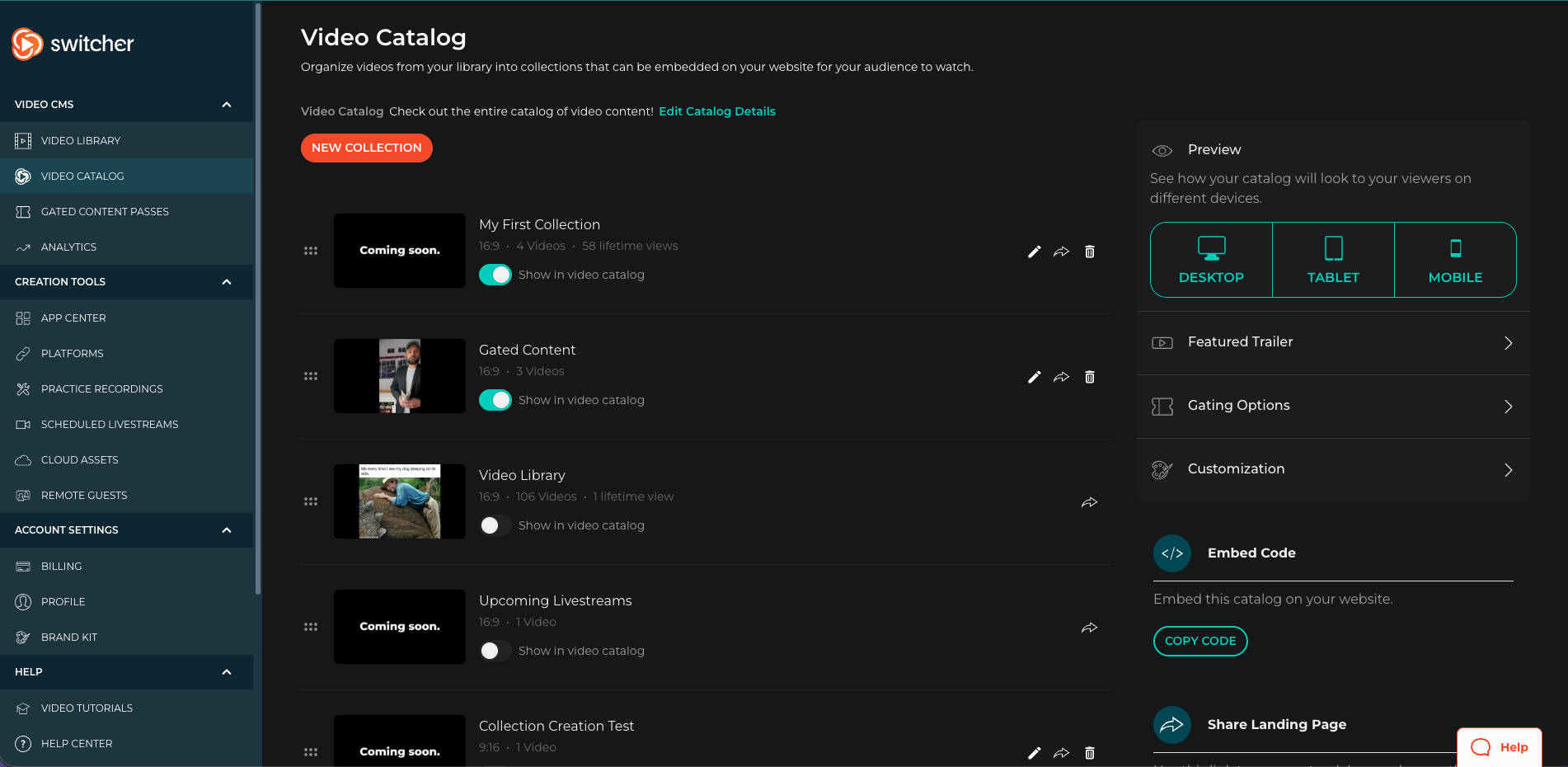
Task: Open Video Catalog in sidebar
Action: pyautogui.click(x=127, y=176)
